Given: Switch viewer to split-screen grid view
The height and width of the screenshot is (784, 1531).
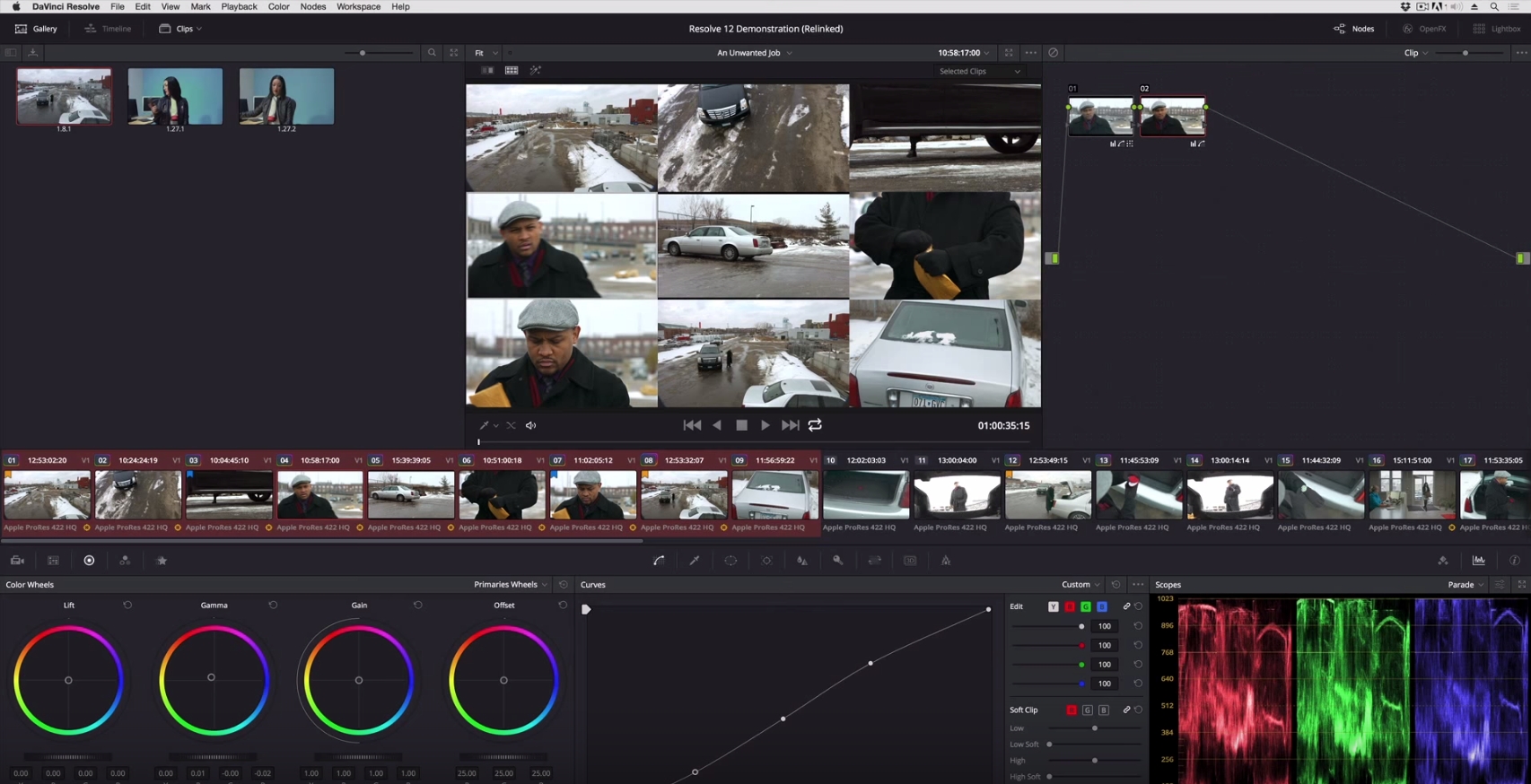Looking at the screenshot, I should pyautogui.click(x=512, y=71).
